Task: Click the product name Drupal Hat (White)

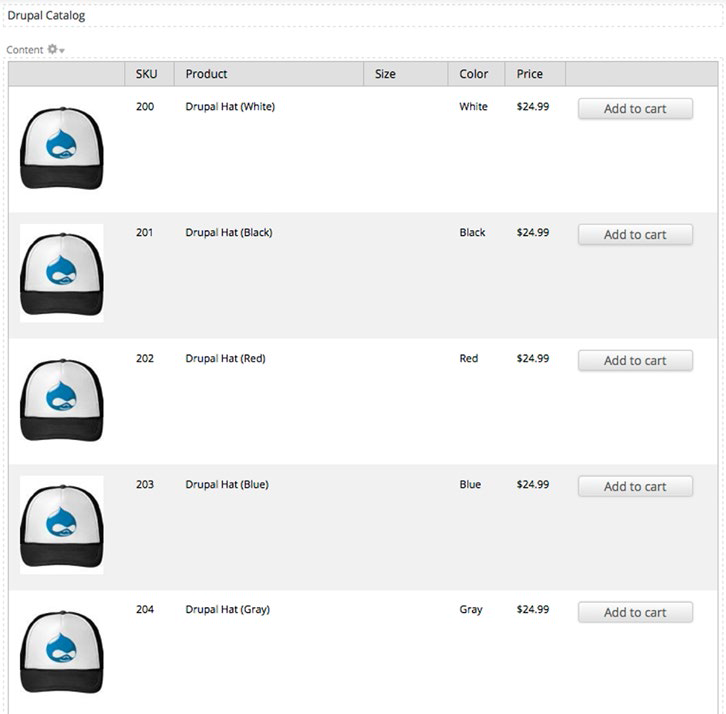Action: (230, 106)
